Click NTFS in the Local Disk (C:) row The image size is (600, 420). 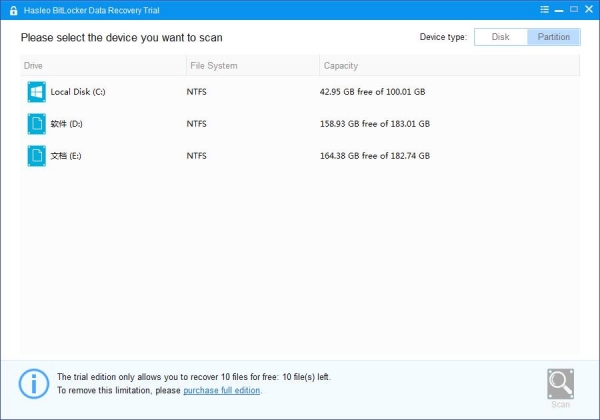[197, 92]
